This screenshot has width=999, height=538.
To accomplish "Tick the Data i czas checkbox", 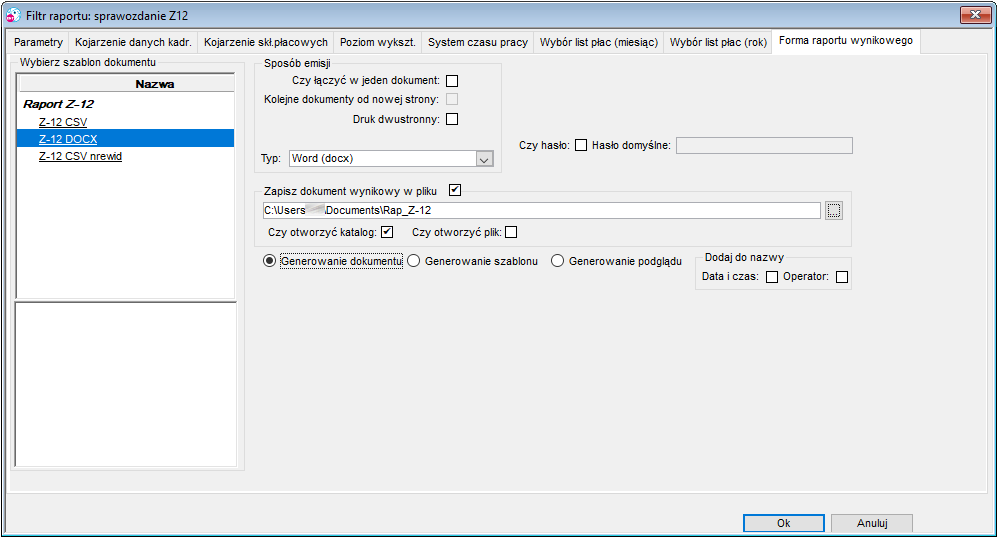I will pos(772,277).
